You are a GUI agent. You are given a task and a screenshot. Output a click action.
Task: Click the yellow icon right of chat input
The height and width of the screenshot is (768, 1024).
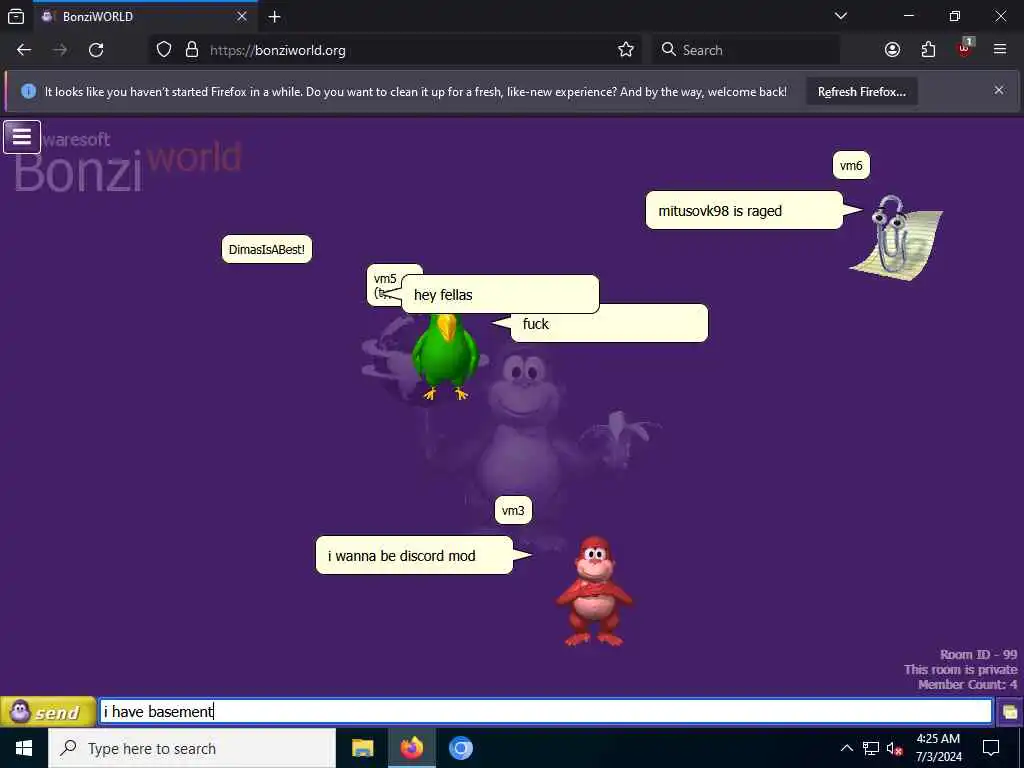tap(1009, 712)
